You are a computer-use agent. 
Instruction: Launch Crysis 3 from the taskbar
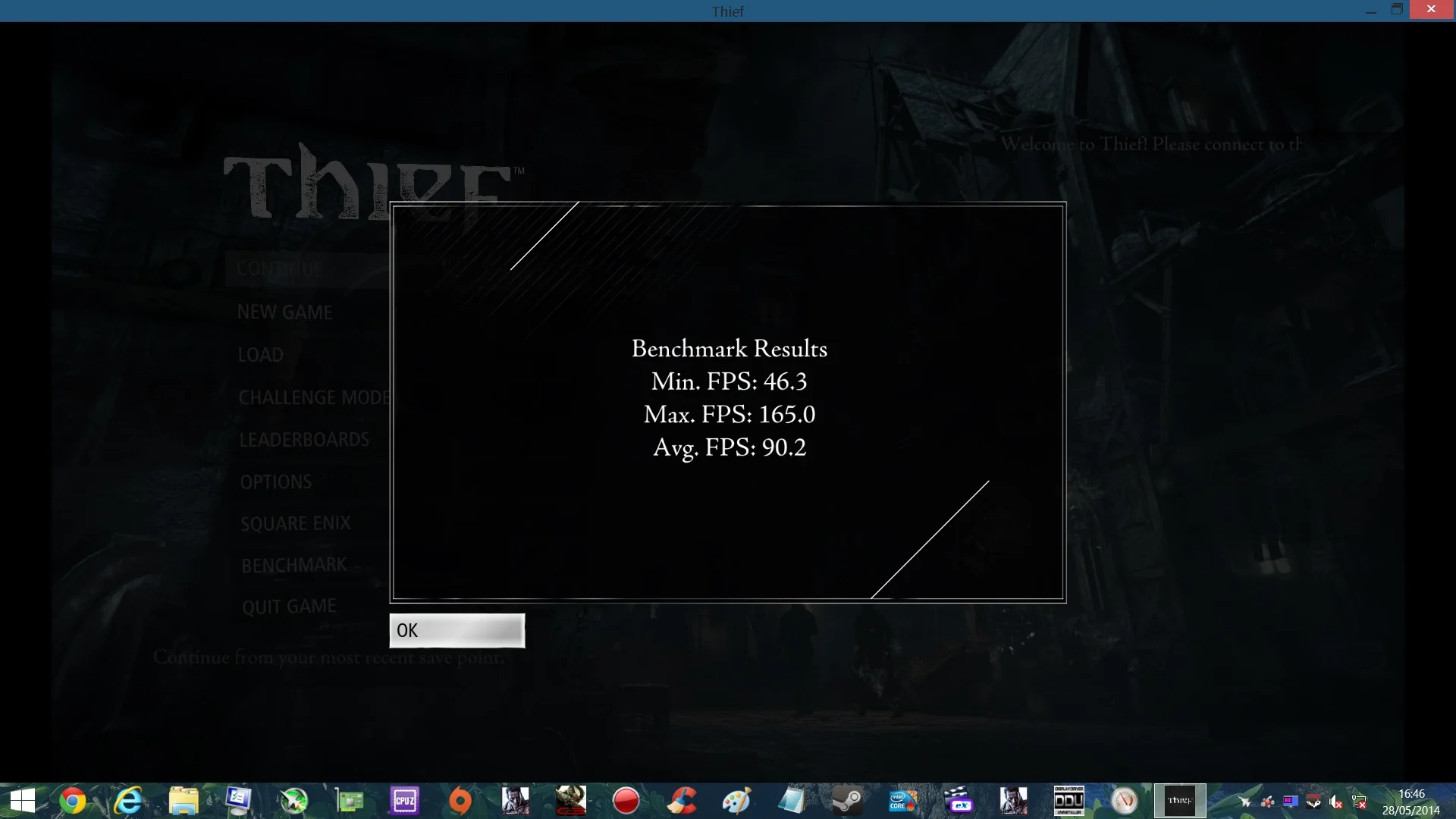571,801
